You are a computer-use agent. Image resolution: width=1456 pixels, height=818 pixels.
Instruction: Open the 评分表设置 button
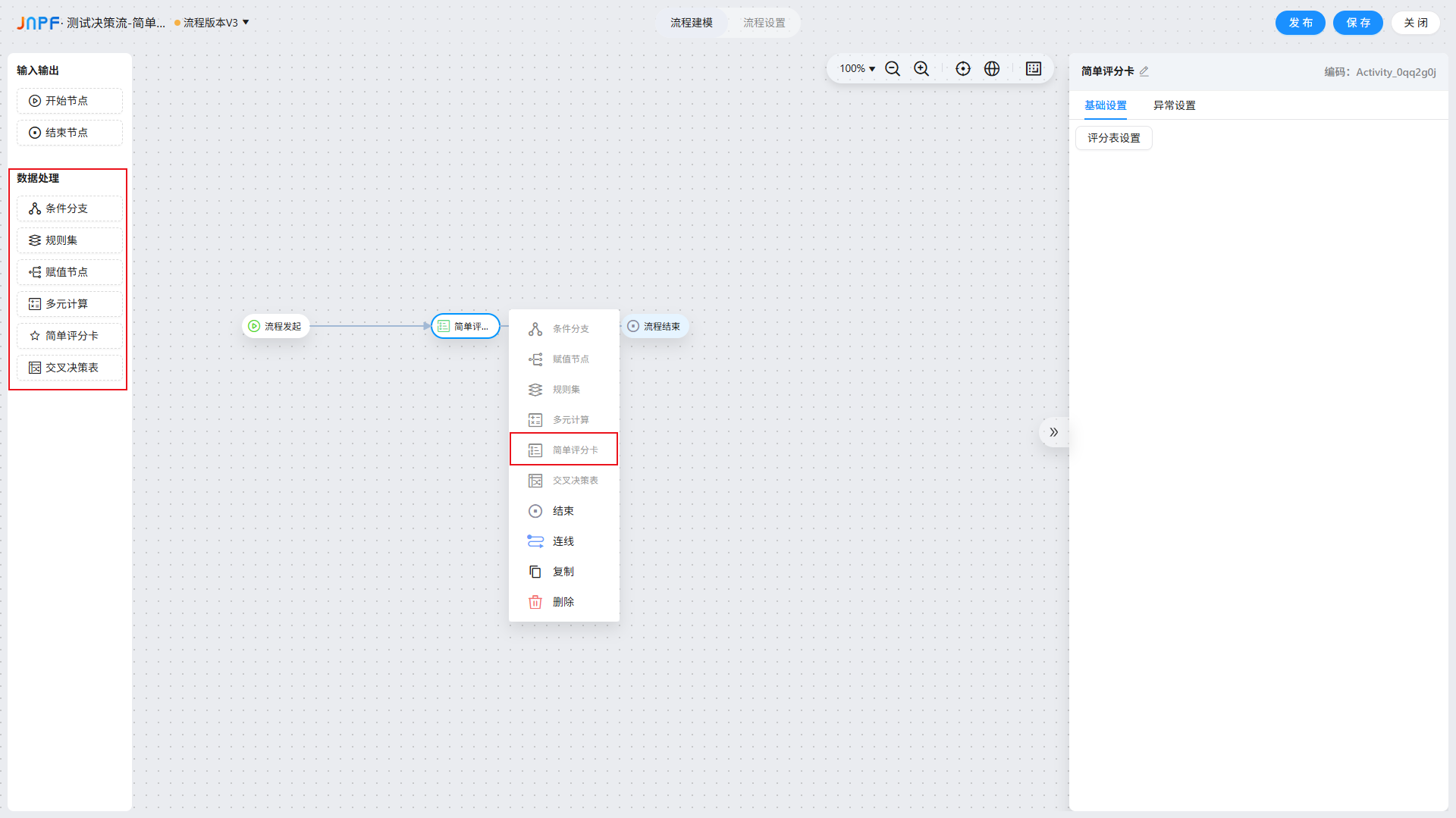[1113, 138]
